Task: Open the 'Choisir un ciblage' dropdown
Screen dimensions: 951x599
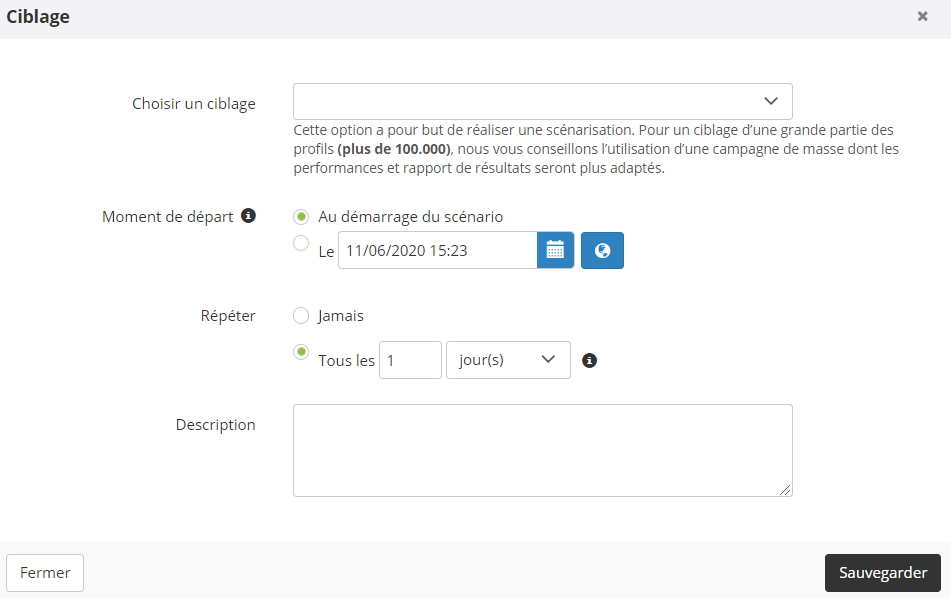Action: [542, 102]
